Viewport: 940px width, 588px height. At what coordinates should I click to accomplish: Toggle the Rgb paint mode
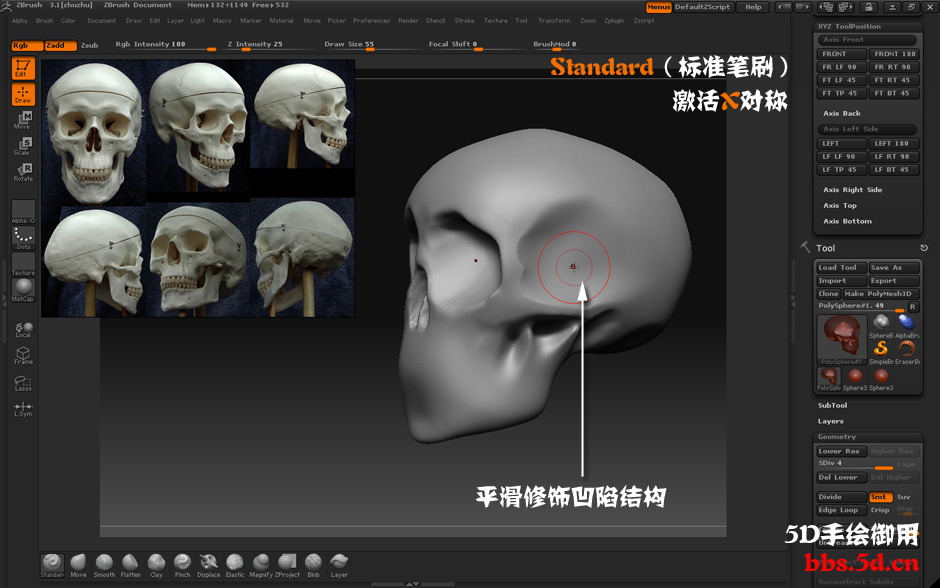28,46
